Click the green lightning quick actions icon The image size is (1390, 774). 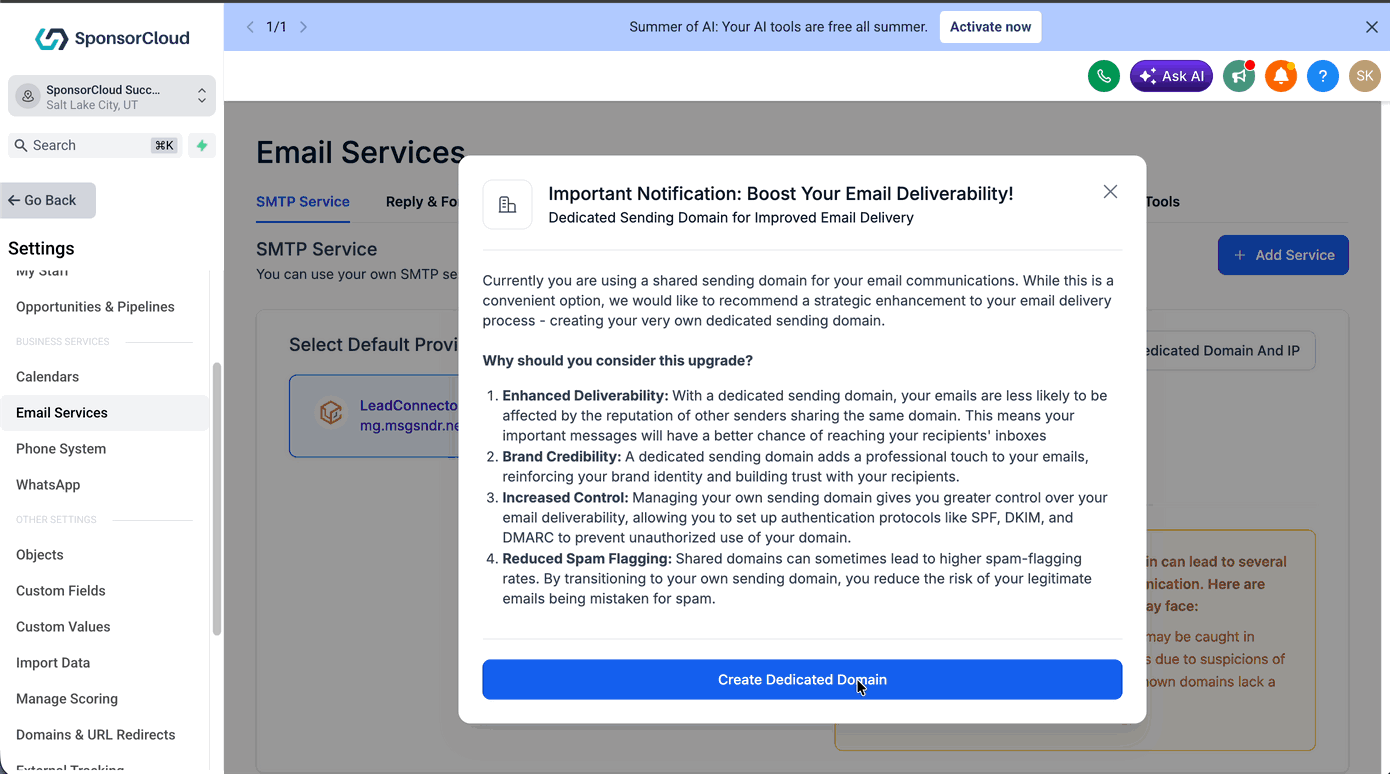click(x=202, y=145)
